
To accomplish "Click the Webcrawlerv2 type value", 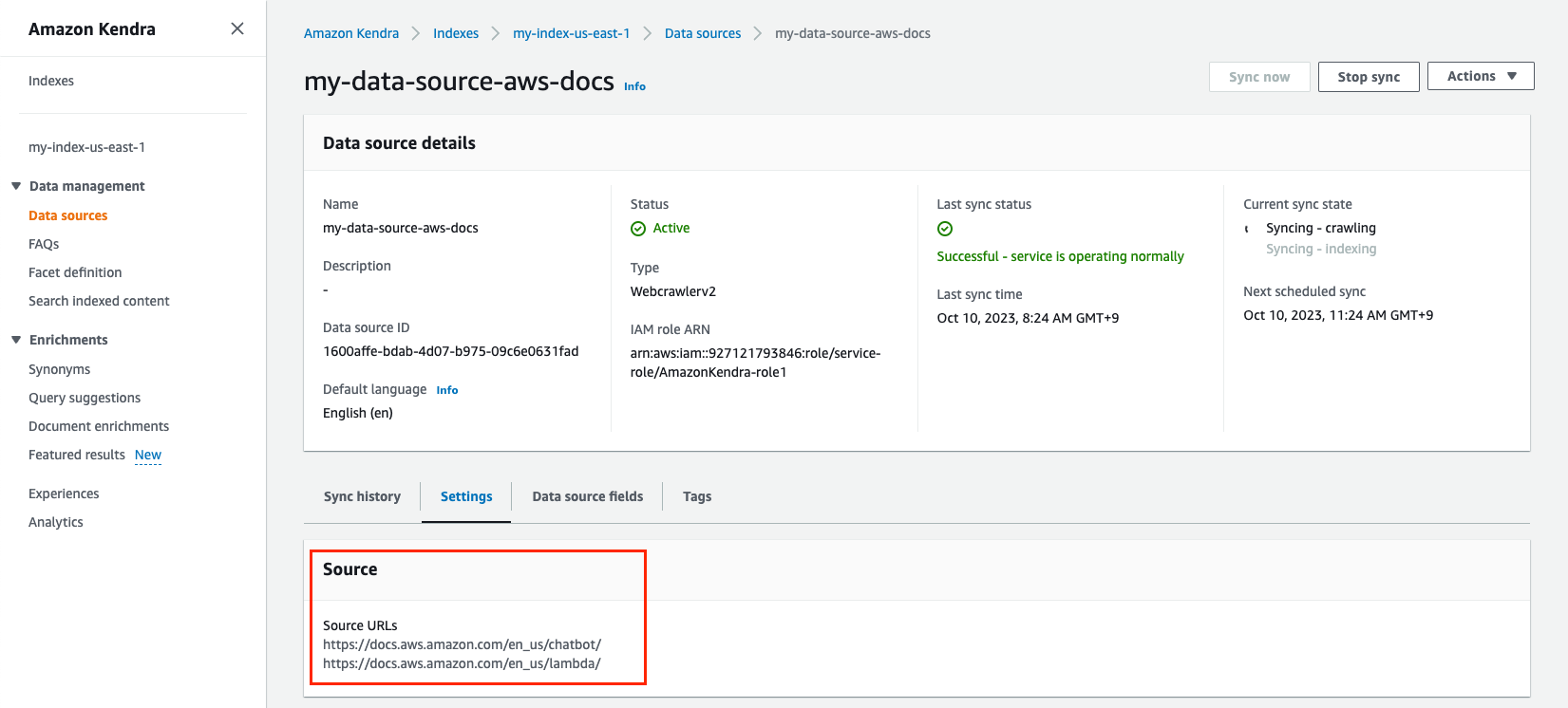I will (x=673, y=291).
